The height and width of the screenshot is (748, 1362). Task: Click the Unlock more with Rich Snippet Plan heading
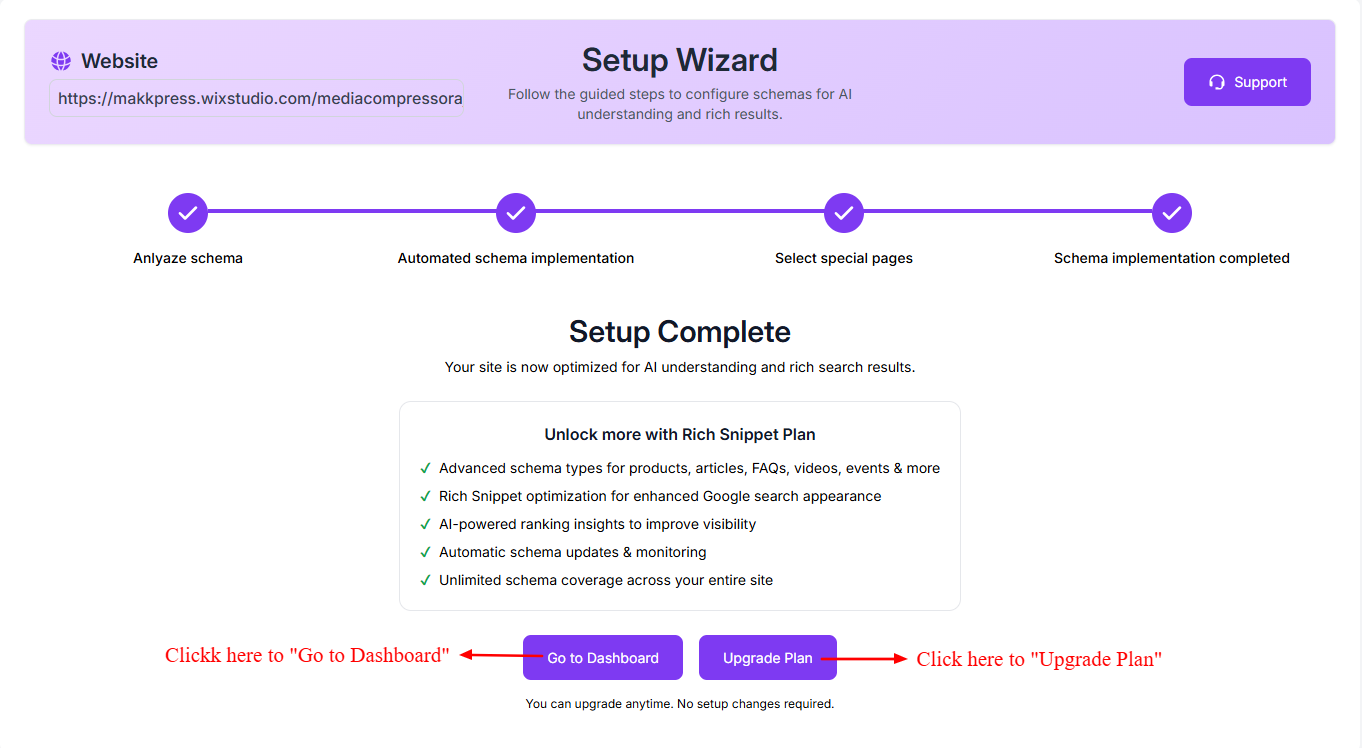click(680, 435)
